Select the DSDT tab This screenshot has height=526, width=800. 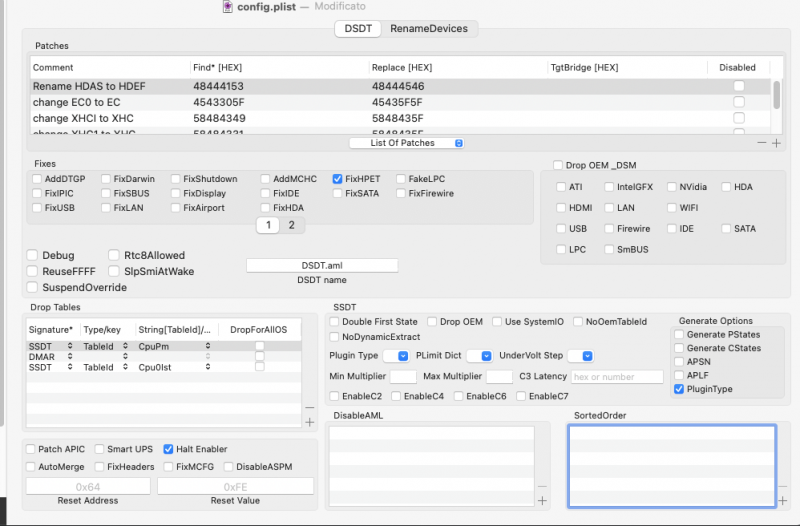pos(358,29)
